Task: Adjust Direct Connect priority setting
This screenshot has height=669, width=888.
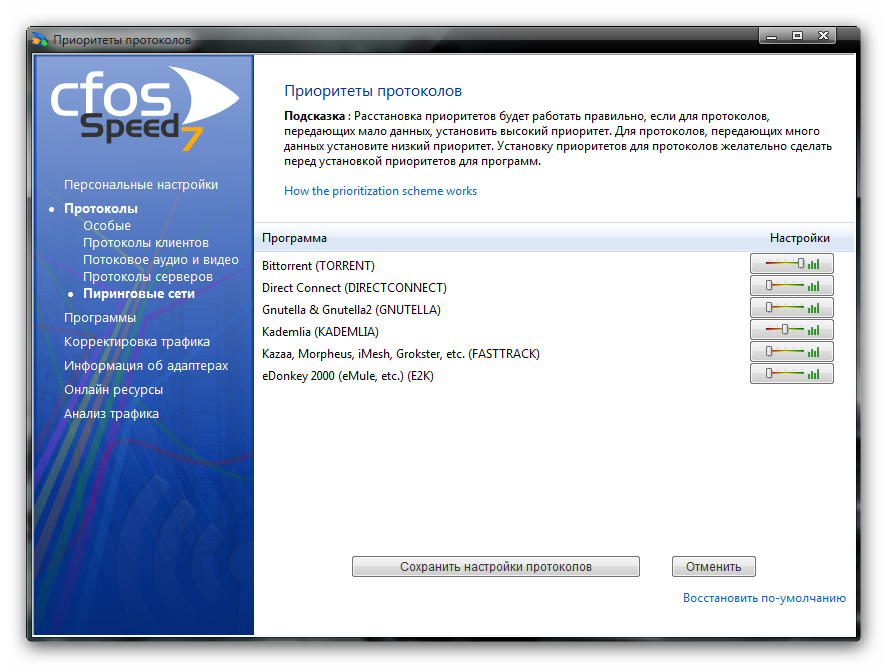Action: point(791,286)
